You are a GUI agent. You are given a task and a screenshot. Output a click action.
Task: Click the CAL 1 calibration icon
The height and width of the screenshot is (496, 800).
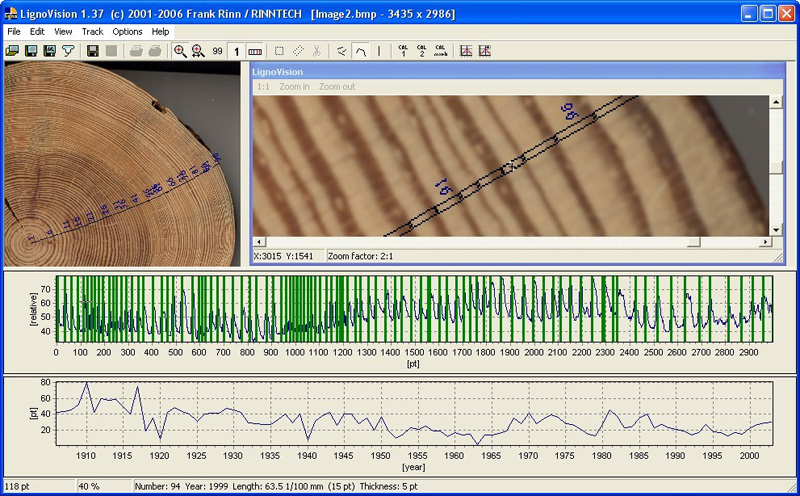(403, 51)
